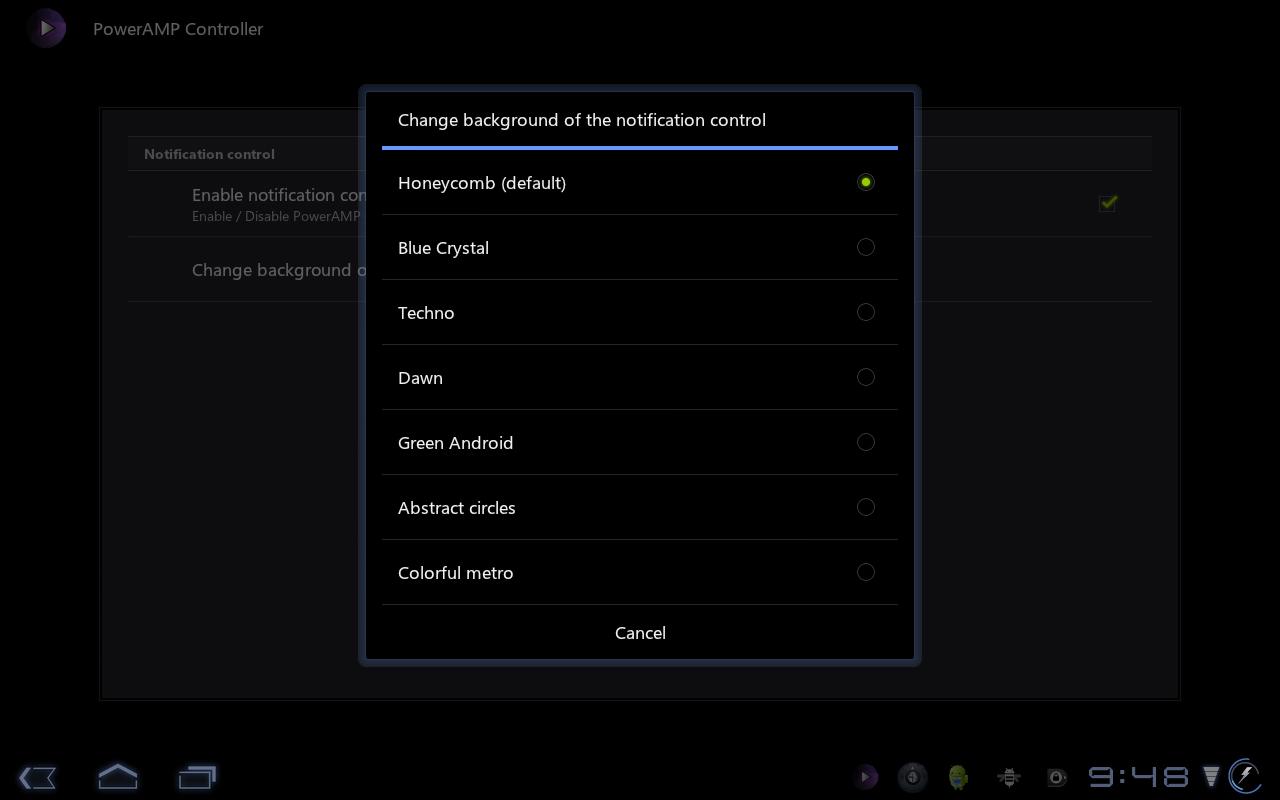Pick the Dawn radio button
The width and height of the screenshot is (1280, 800).
click(866, 377)
